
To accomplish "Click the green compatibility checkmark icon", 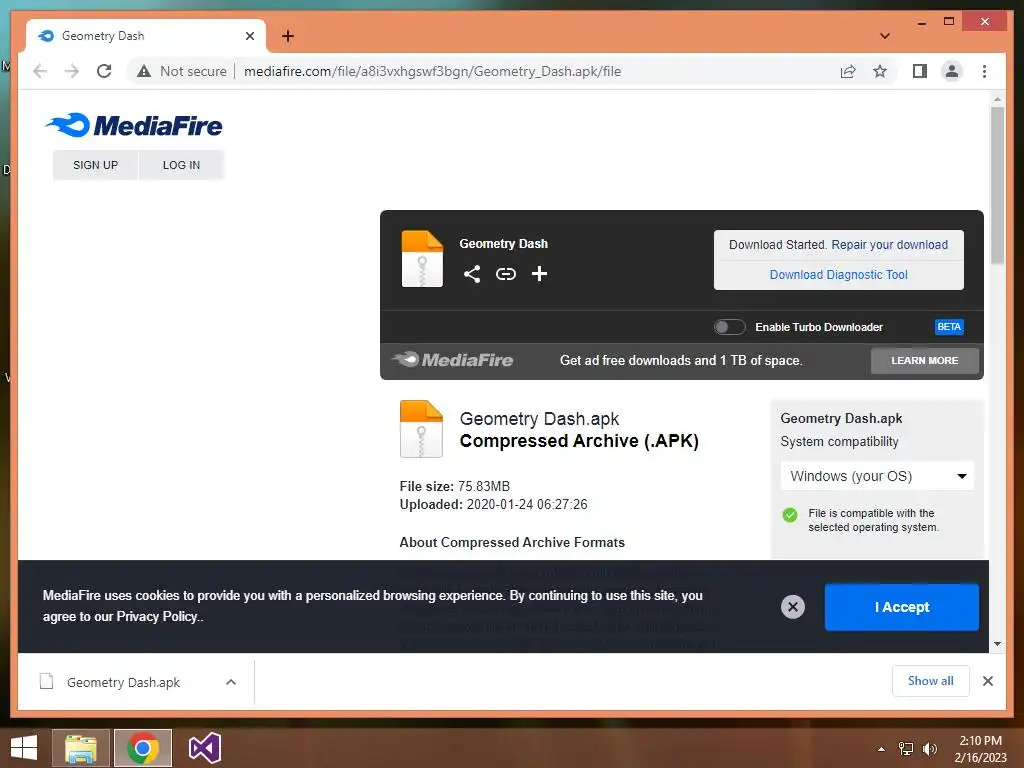I will tap(790, 515).
